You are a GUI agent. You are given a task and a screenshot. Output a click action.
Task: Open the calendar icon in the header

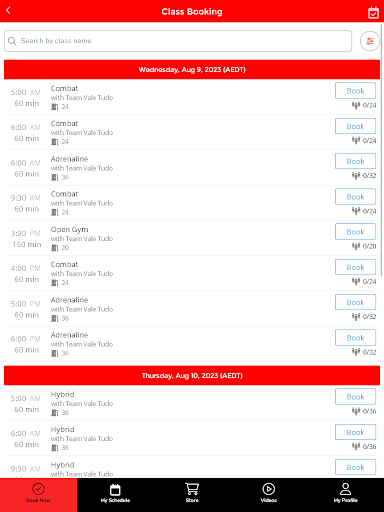373,13
